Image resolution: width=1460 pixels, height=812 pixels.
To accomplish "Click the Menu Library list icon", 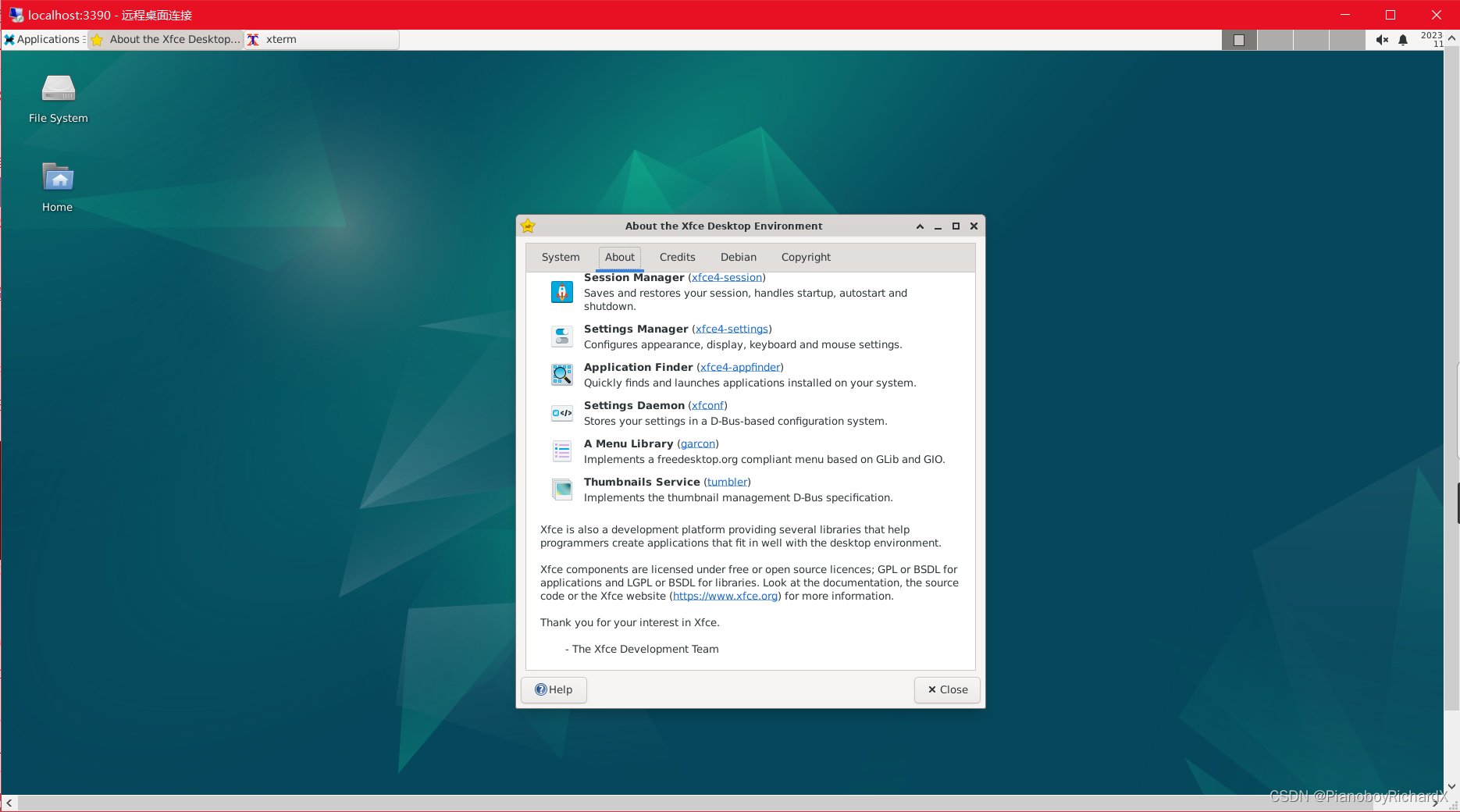I will click(562, 451).
